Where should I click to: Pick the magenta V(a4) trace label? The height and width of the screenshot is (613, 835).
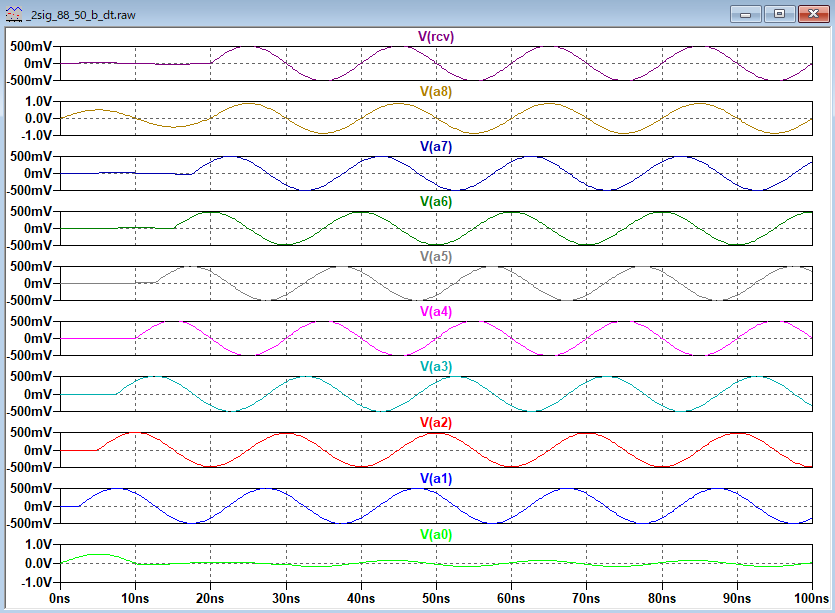436,312
